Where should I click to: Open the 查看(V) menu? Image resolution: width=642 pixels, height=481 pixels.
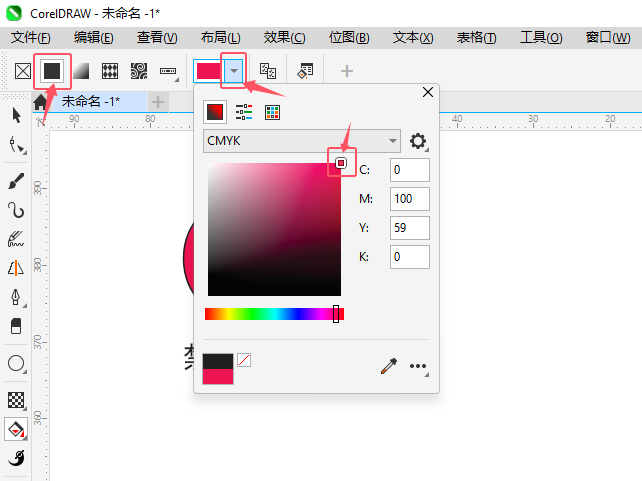[157, 38]
